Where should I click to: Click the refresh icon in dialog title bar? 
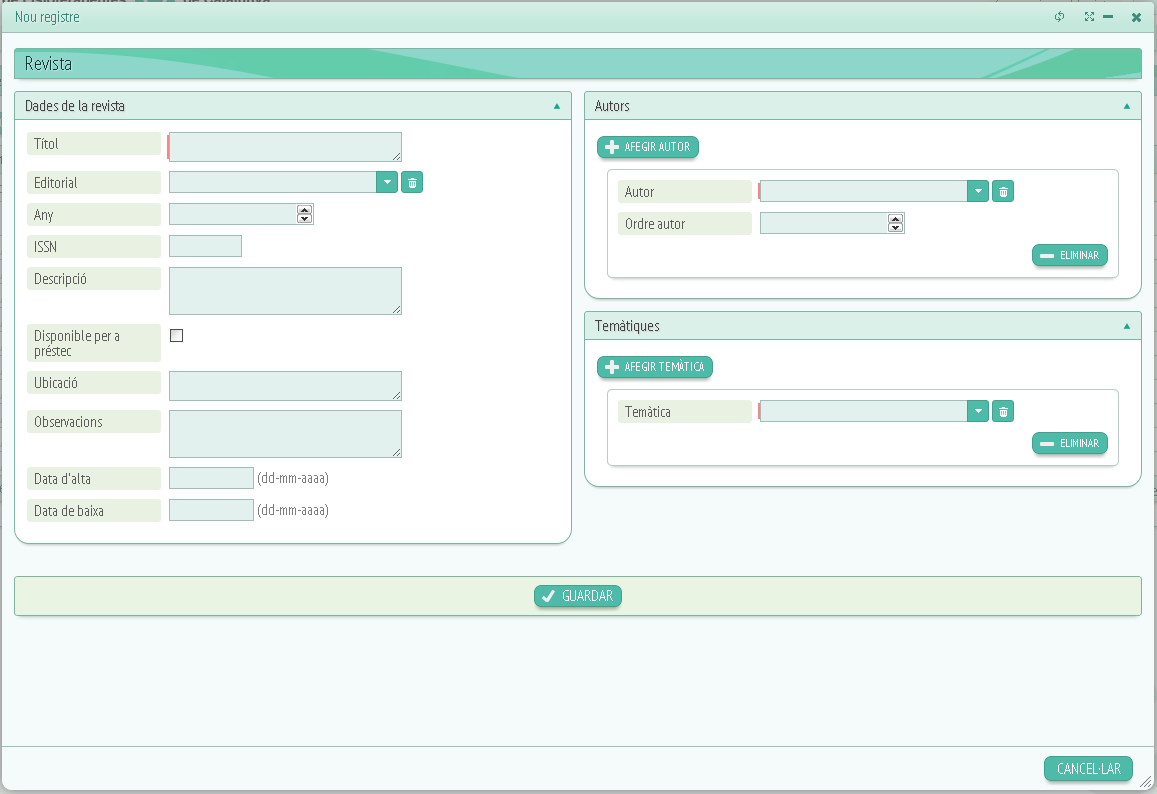(x=1060, y=17)
